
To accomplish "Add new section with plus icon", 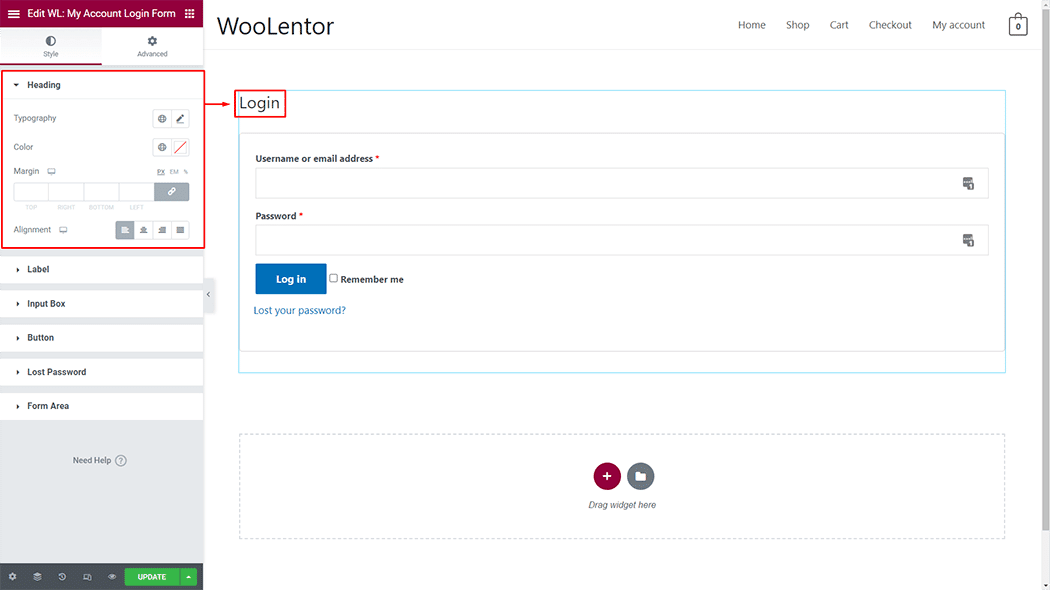I will (607, 476).
